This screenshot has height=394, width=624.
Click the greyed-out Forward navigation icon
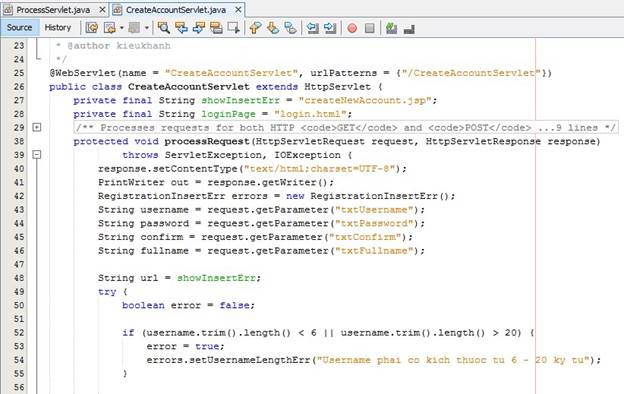[x=135, y=27]
